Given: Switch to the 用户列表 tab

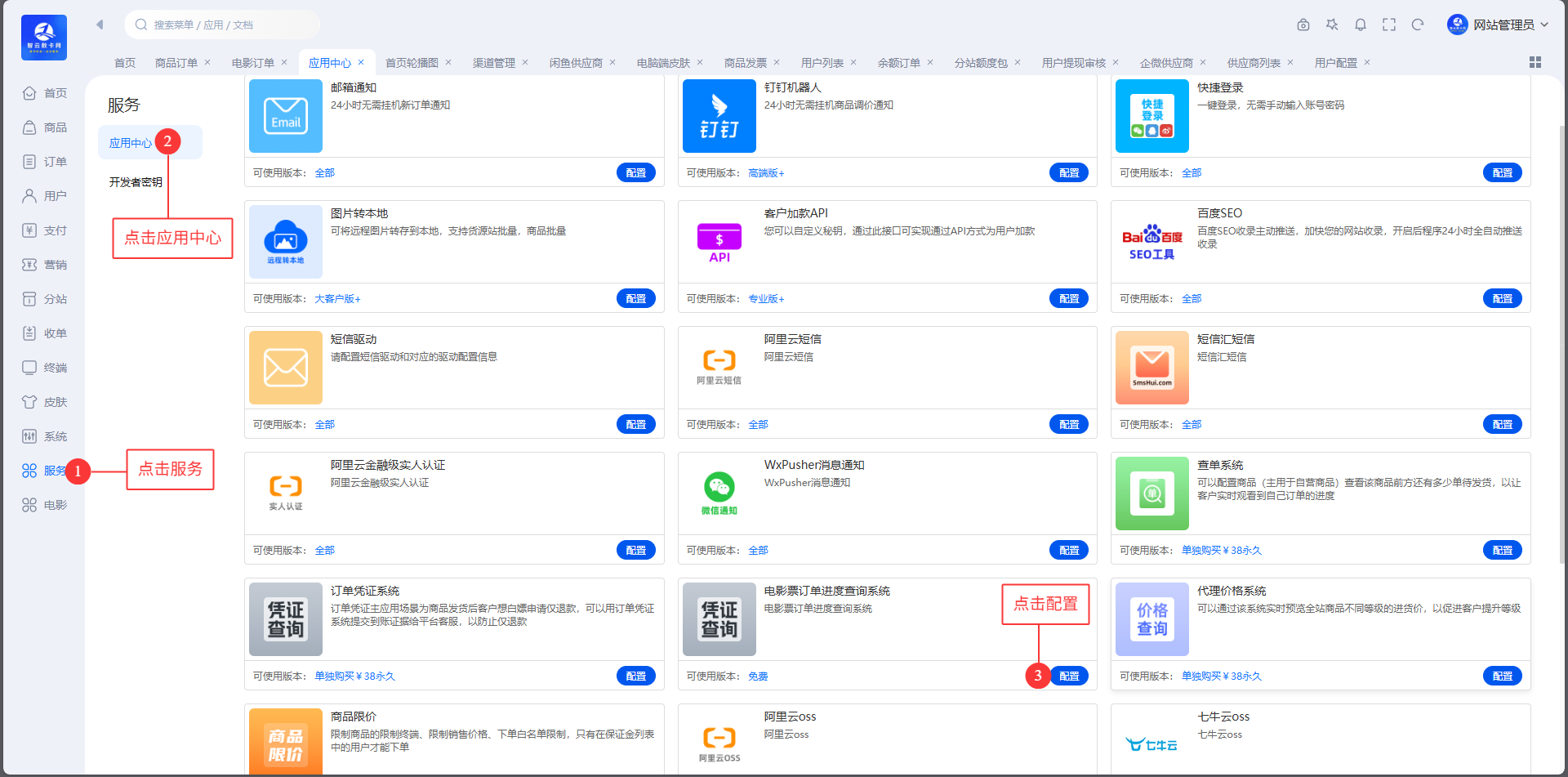Looking at the screenshot, I should coord(822,63).
